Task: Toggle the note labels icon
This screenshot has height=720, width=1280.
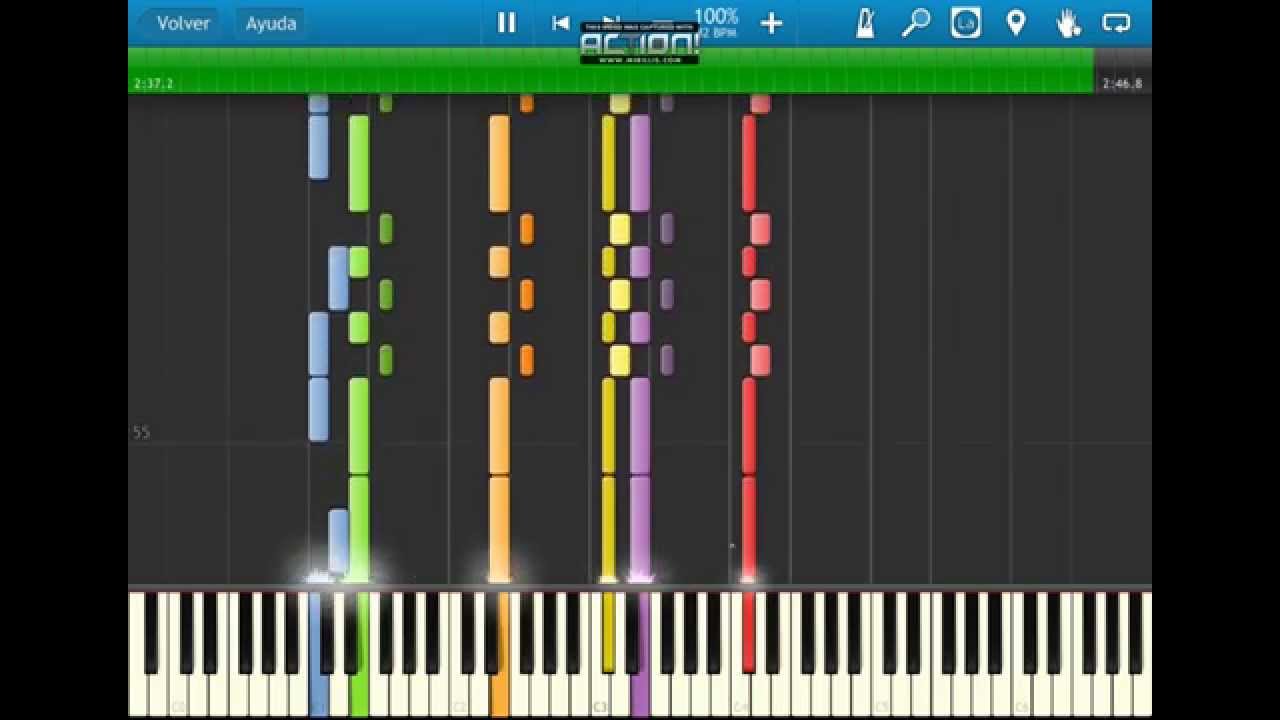Action: [966, 23]
